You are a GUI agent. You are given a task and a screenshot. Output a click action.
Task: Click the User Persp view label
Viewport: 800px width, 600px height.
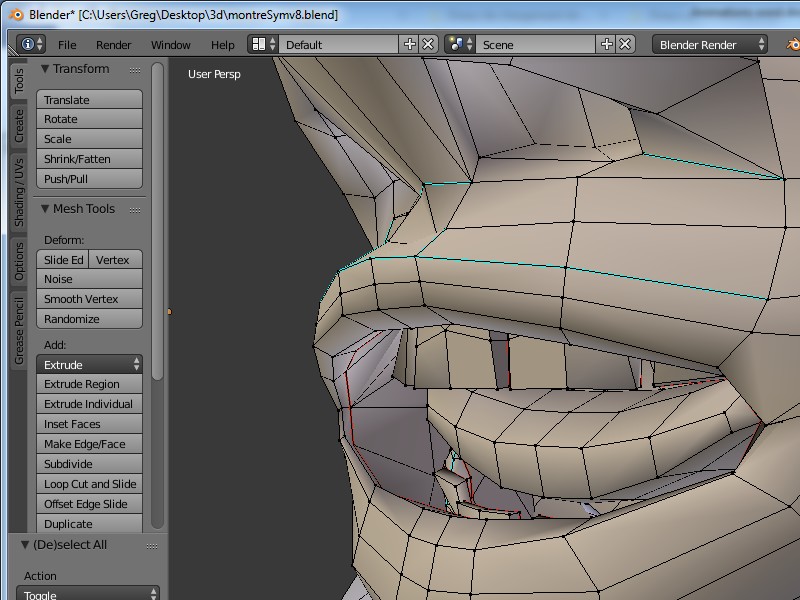coord(214,74)
